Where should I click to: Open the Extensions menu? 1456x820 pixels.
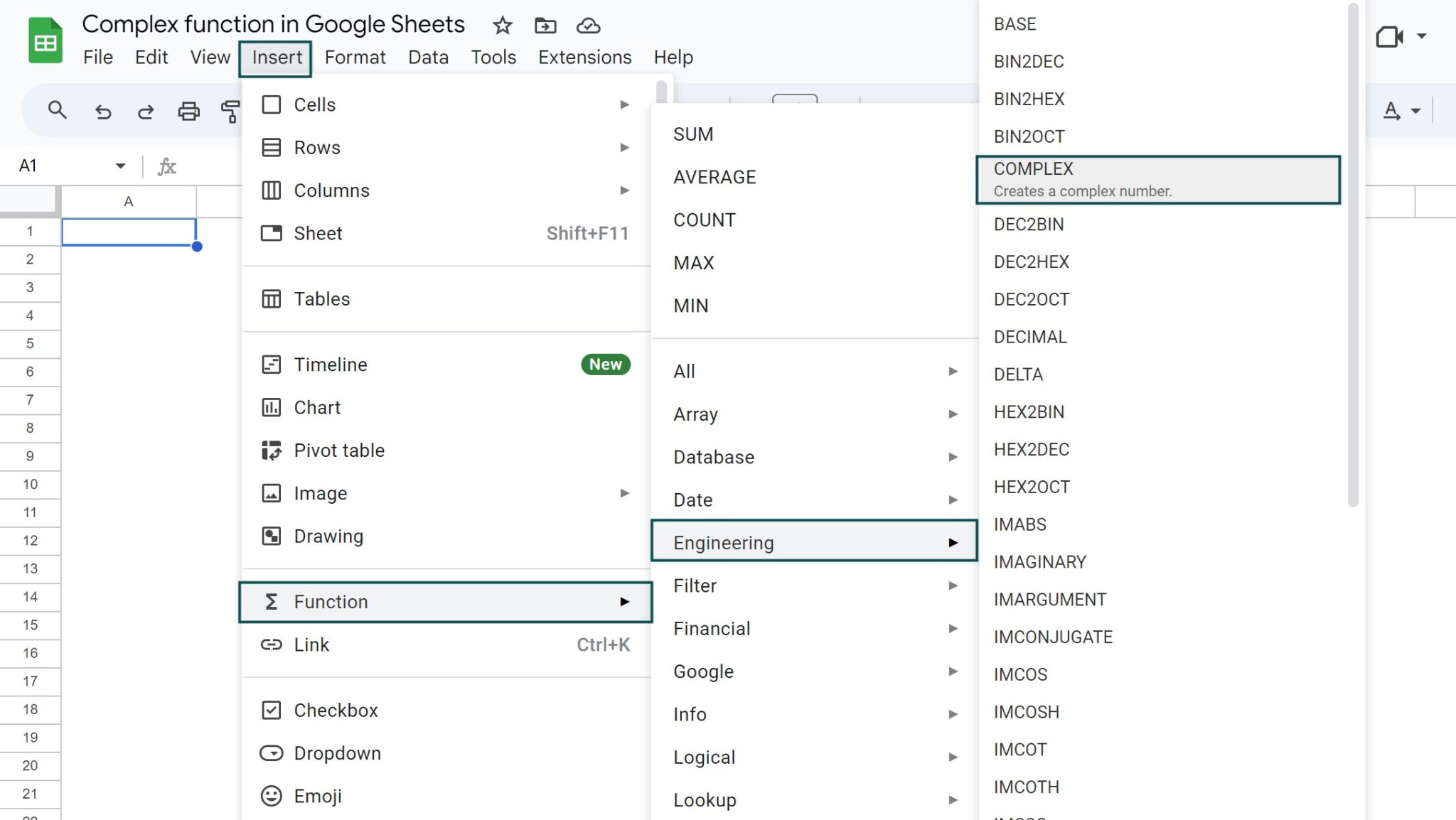[584, 57]
